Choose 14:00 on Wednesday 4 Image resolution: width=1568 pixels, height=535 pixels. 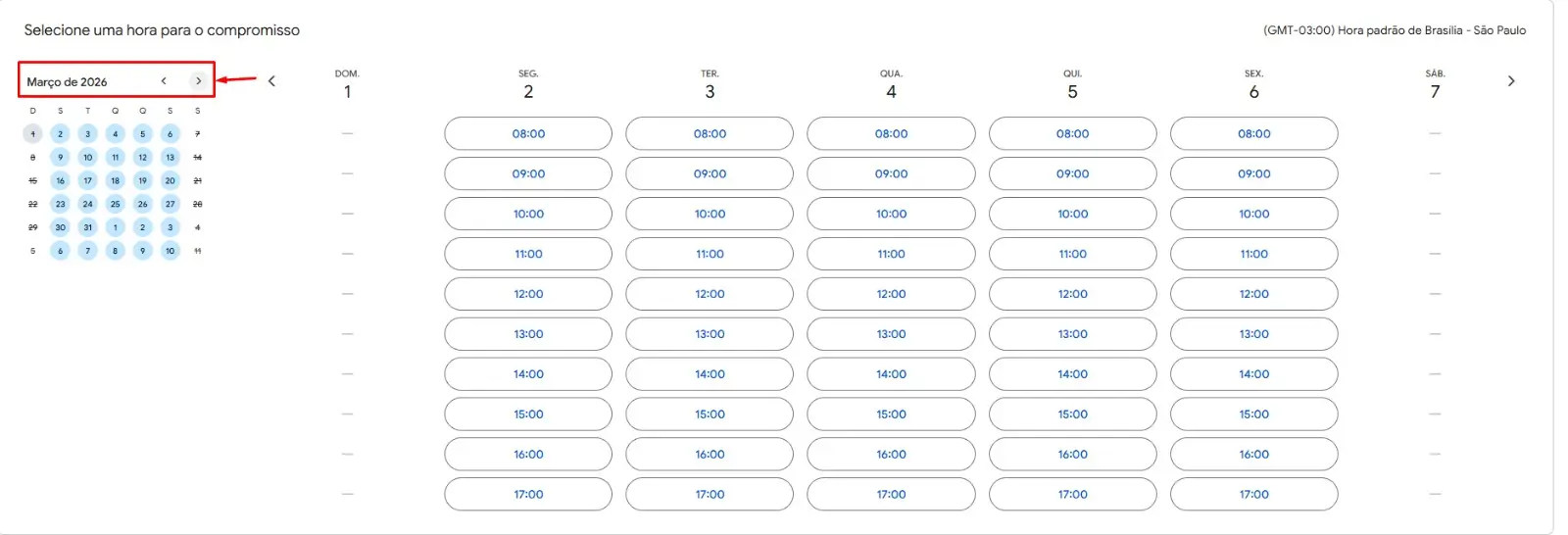pyautogui.click(x=891, y=375)
